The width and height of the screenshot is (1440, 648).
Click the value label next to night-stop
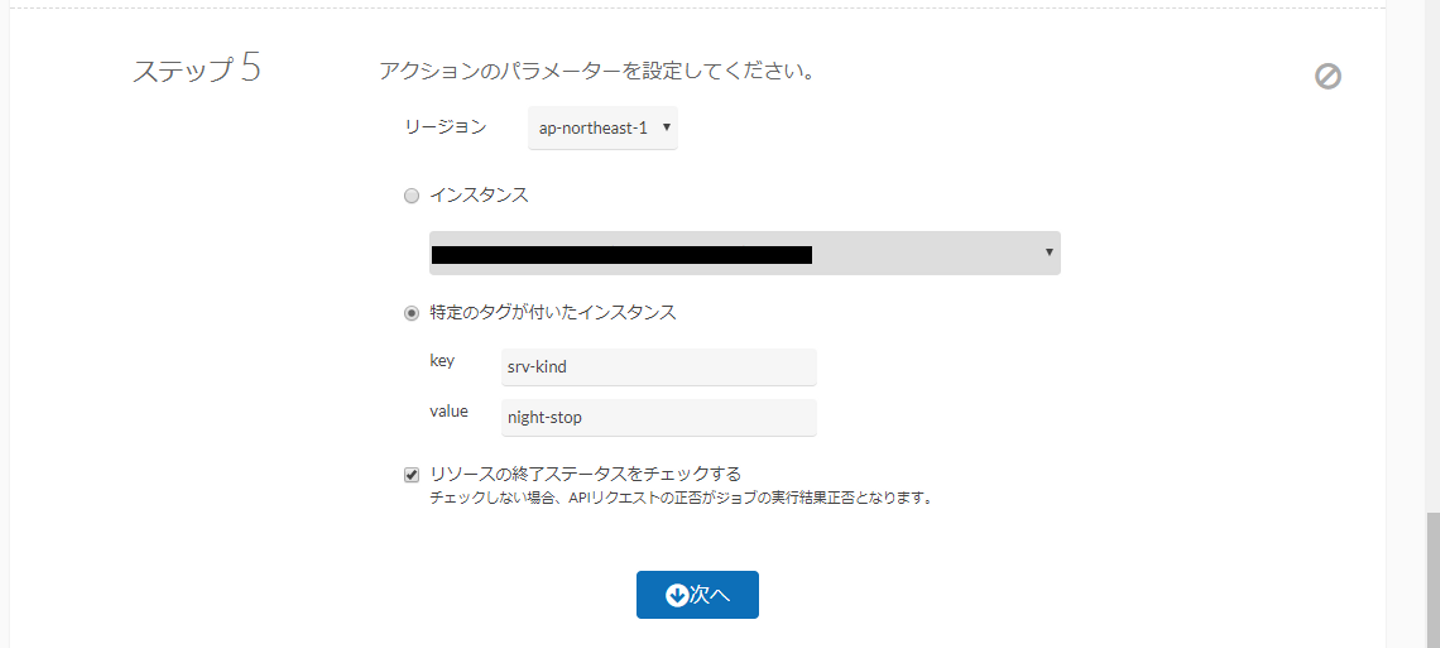click(449, 411)
